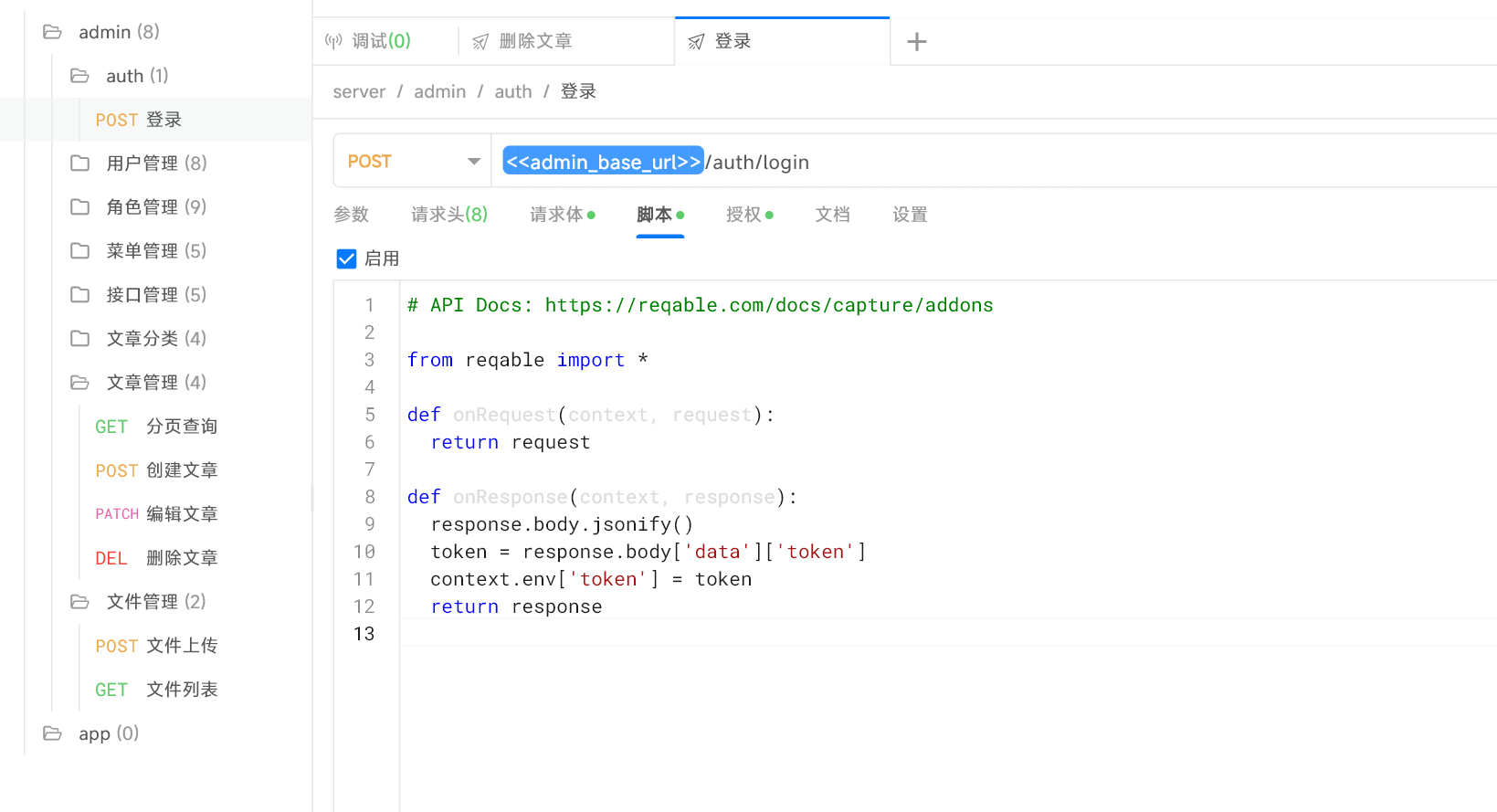1497x812 pixels.
Task: Click the URL field containing /auth/login
Action: (994, 162)
